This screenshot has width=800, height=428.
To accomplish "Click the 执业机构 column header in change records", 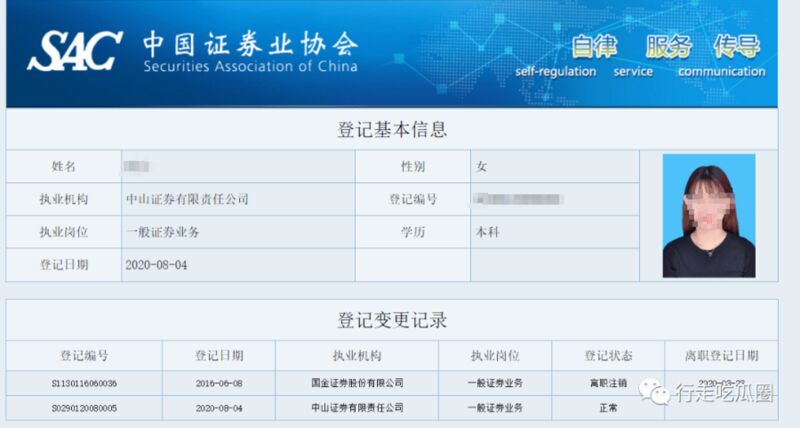I will tap(357, 356).
